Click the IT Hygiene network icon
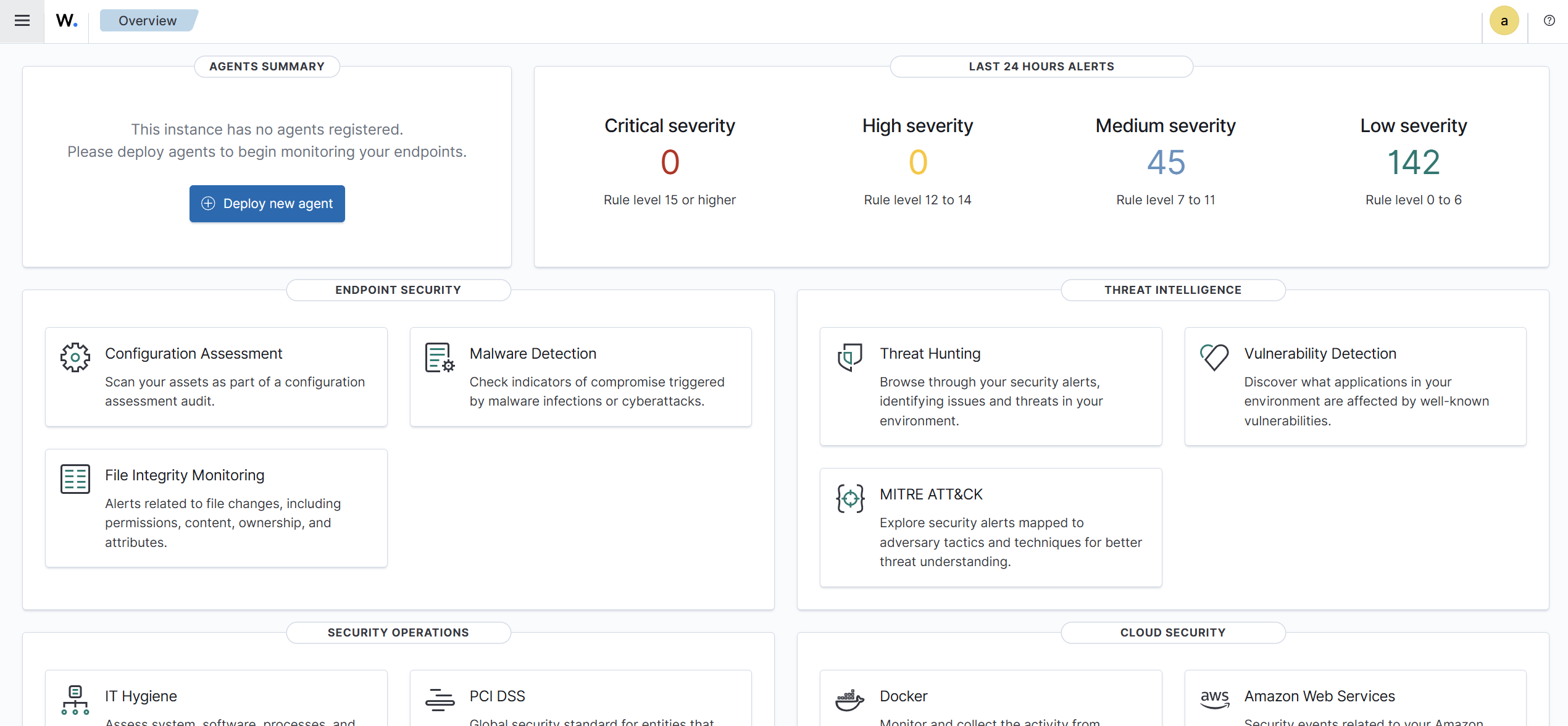 pos(75,700)
